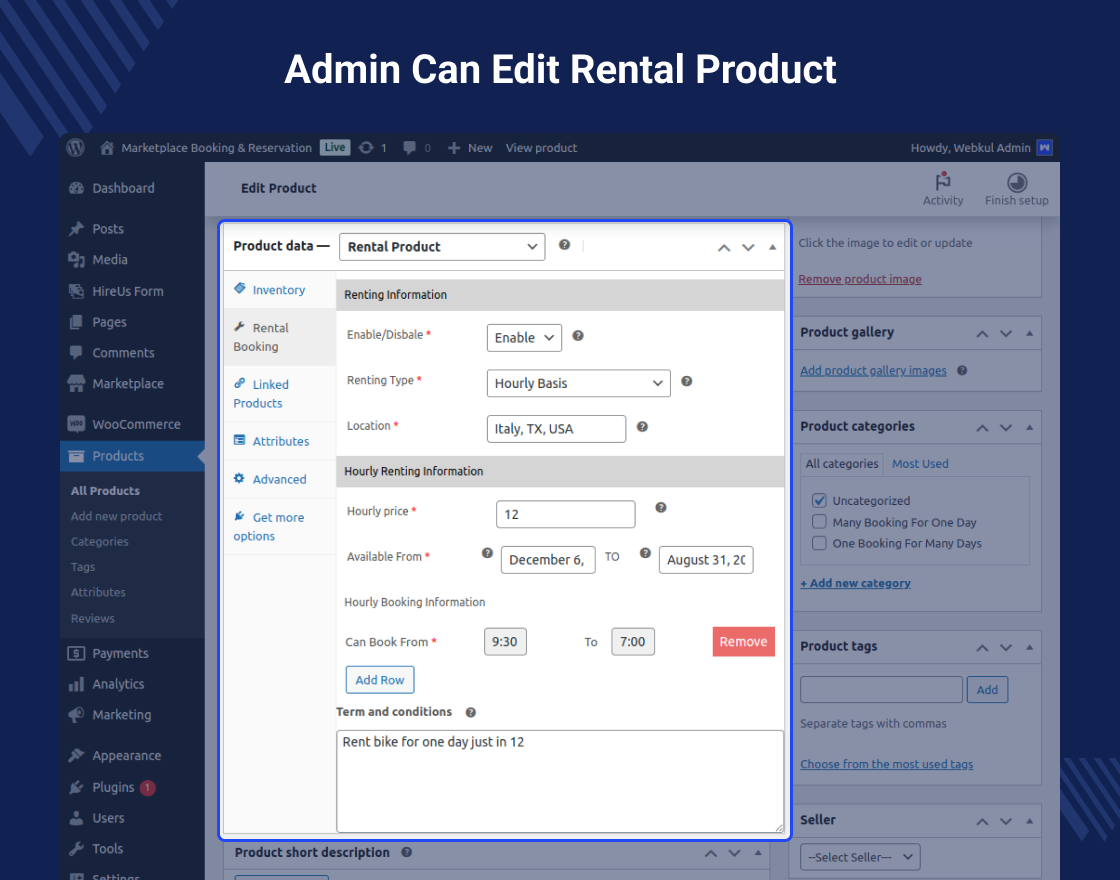Open Rental Booking settings via wrench icon
Image resolution: width=1120 pixels, height=880 pixels.
(240, 325)
